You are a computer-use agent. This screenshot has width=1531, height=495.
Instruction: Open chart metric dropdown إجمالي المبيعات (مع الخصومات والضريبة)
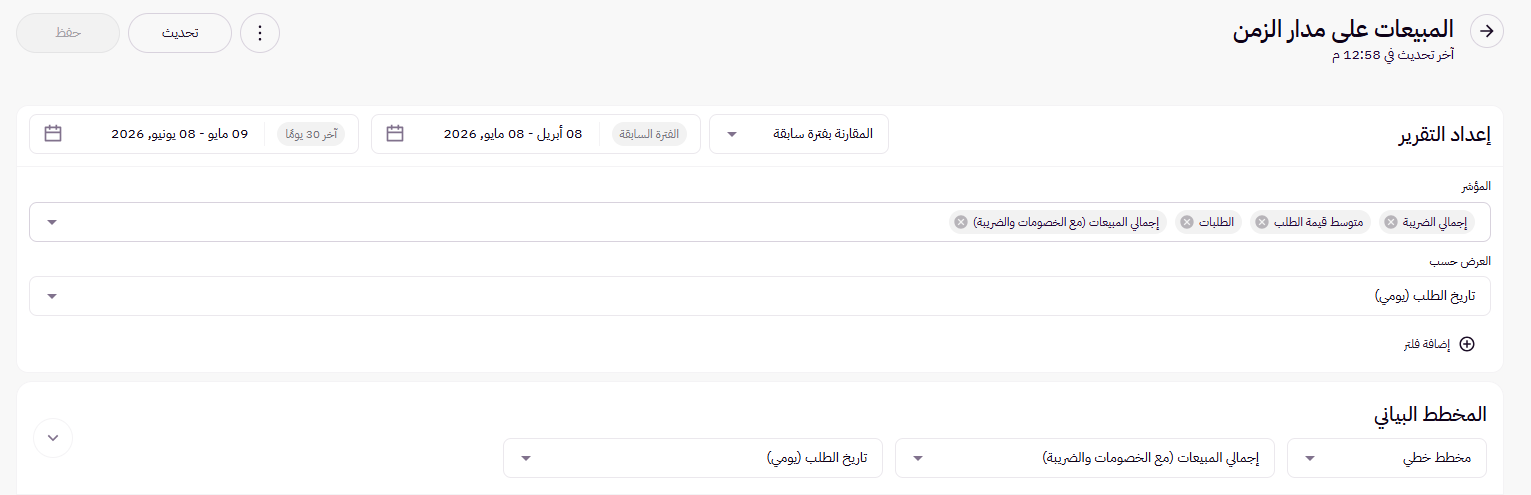coord(1085,458)
